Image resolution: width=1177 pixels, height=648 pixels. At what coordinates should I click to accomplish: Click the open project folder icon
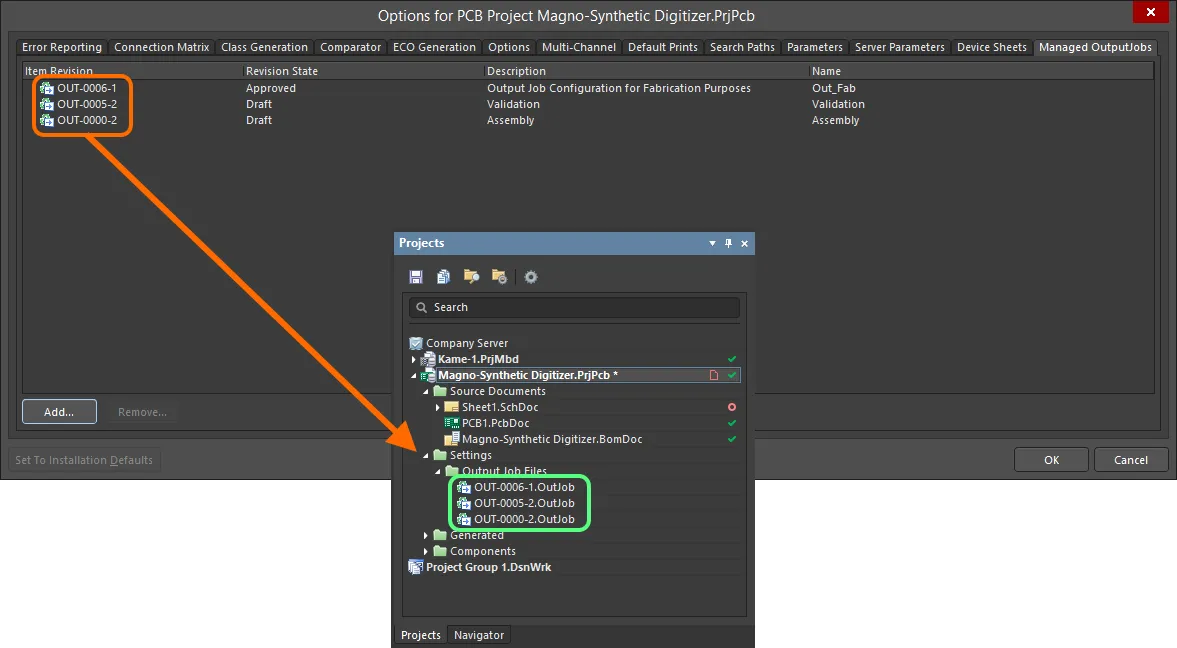(x=471, y=277)
